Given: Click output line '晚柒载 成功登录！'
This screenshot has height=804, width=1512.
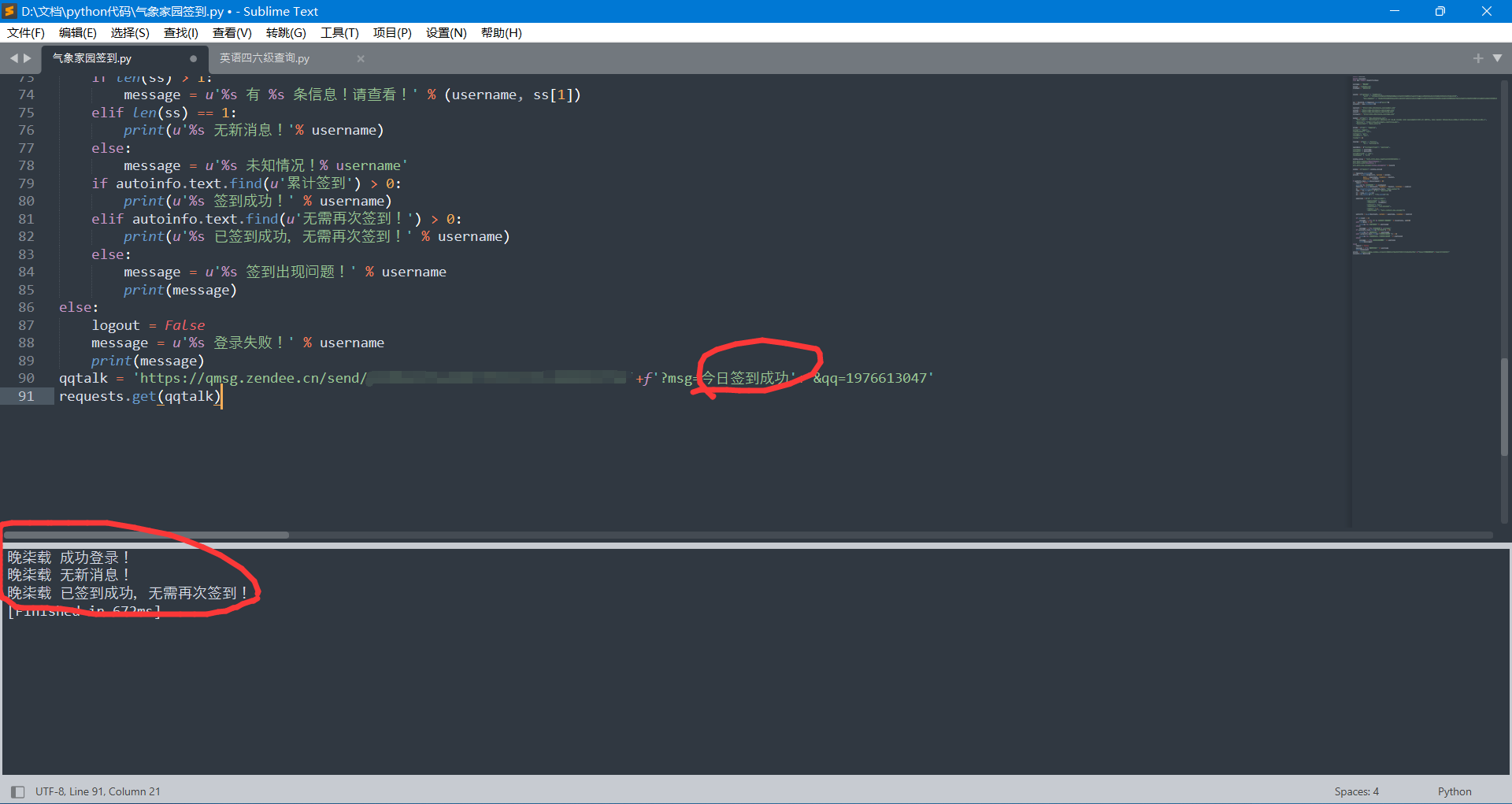Looking at the screenshot, I should [69, 558].
